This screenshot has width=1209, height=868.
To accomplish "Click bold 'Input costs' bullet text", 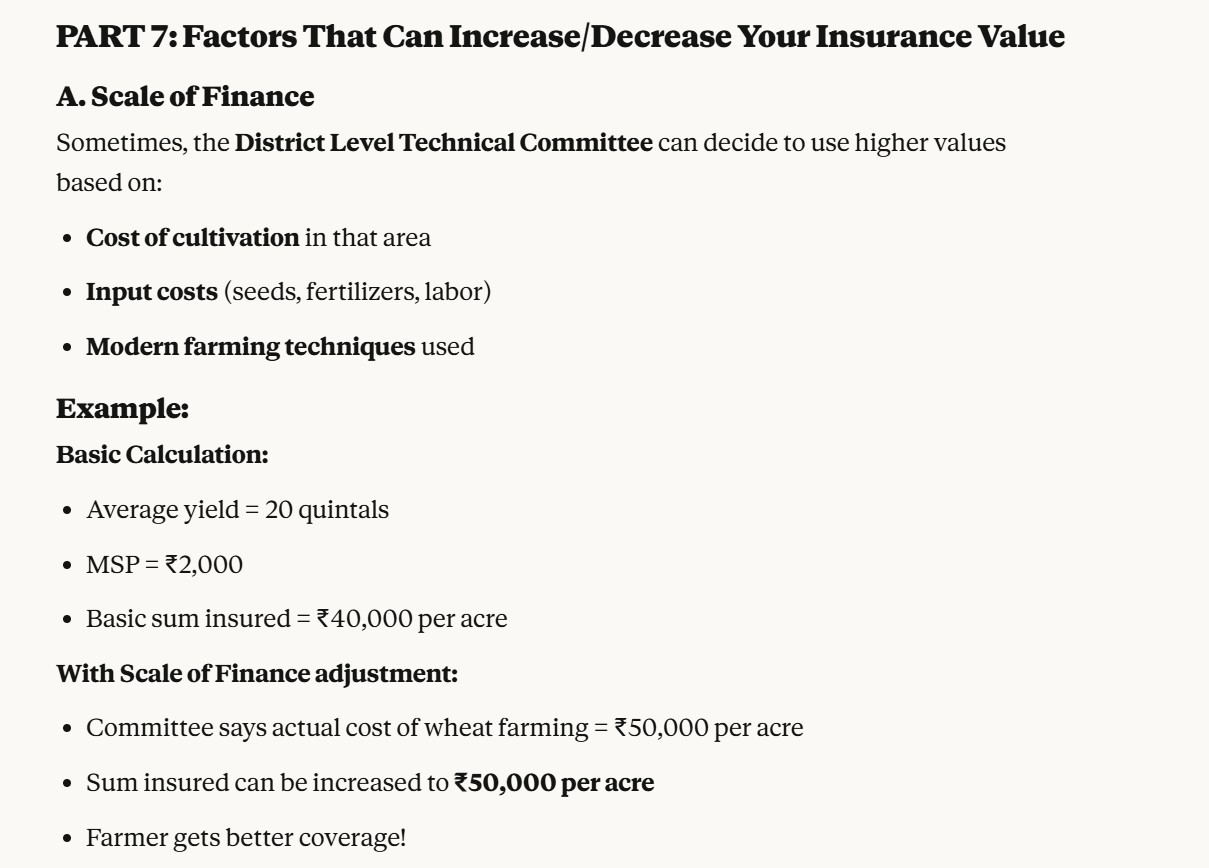I will tap(151, 292).
